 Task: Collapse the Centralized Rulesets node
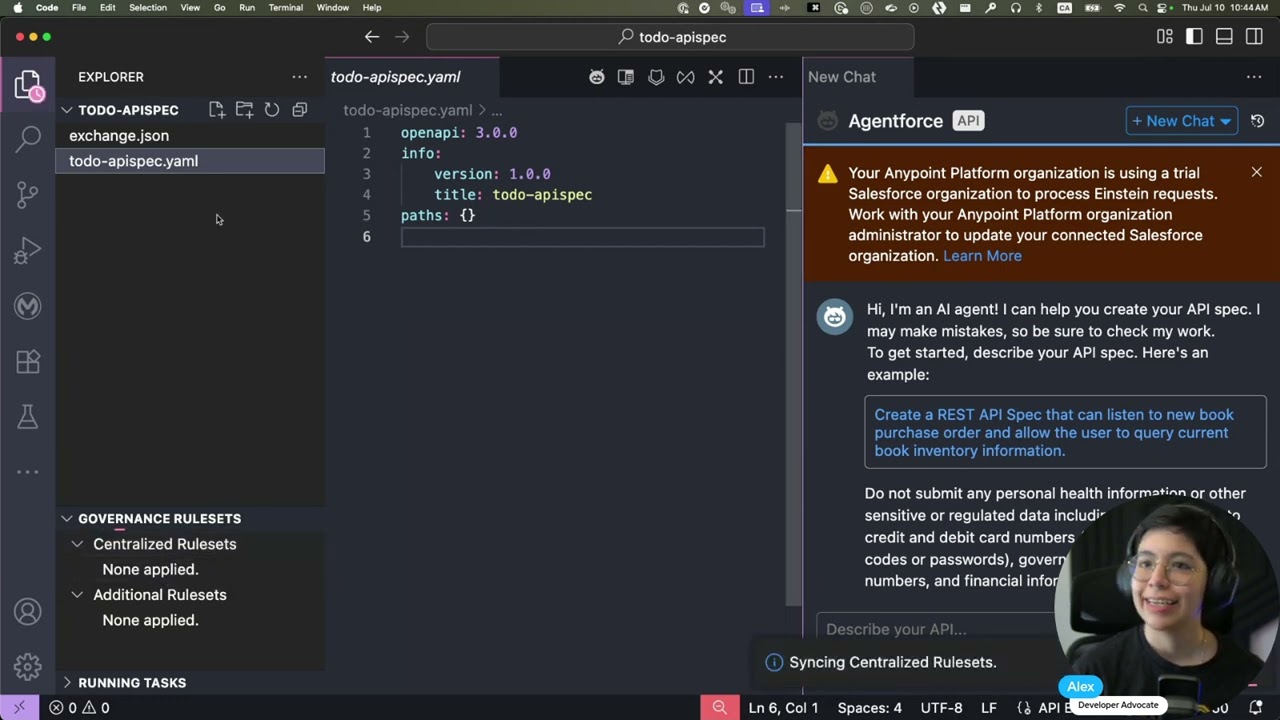click(x=77, y=544)
